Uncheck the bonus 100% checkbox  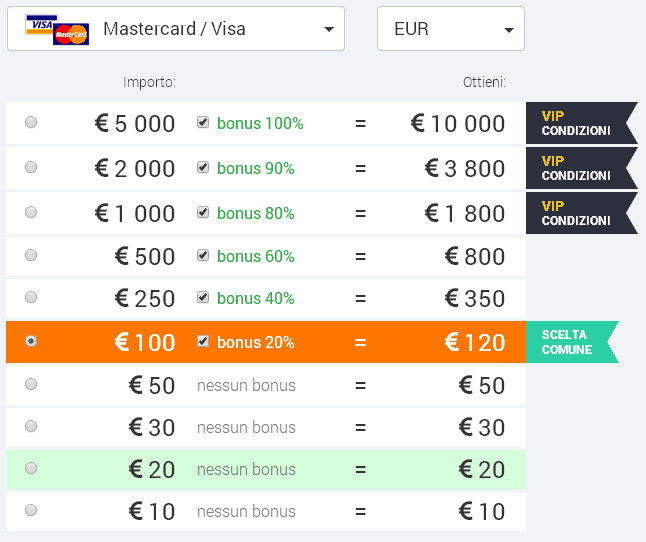click(203, 122)
